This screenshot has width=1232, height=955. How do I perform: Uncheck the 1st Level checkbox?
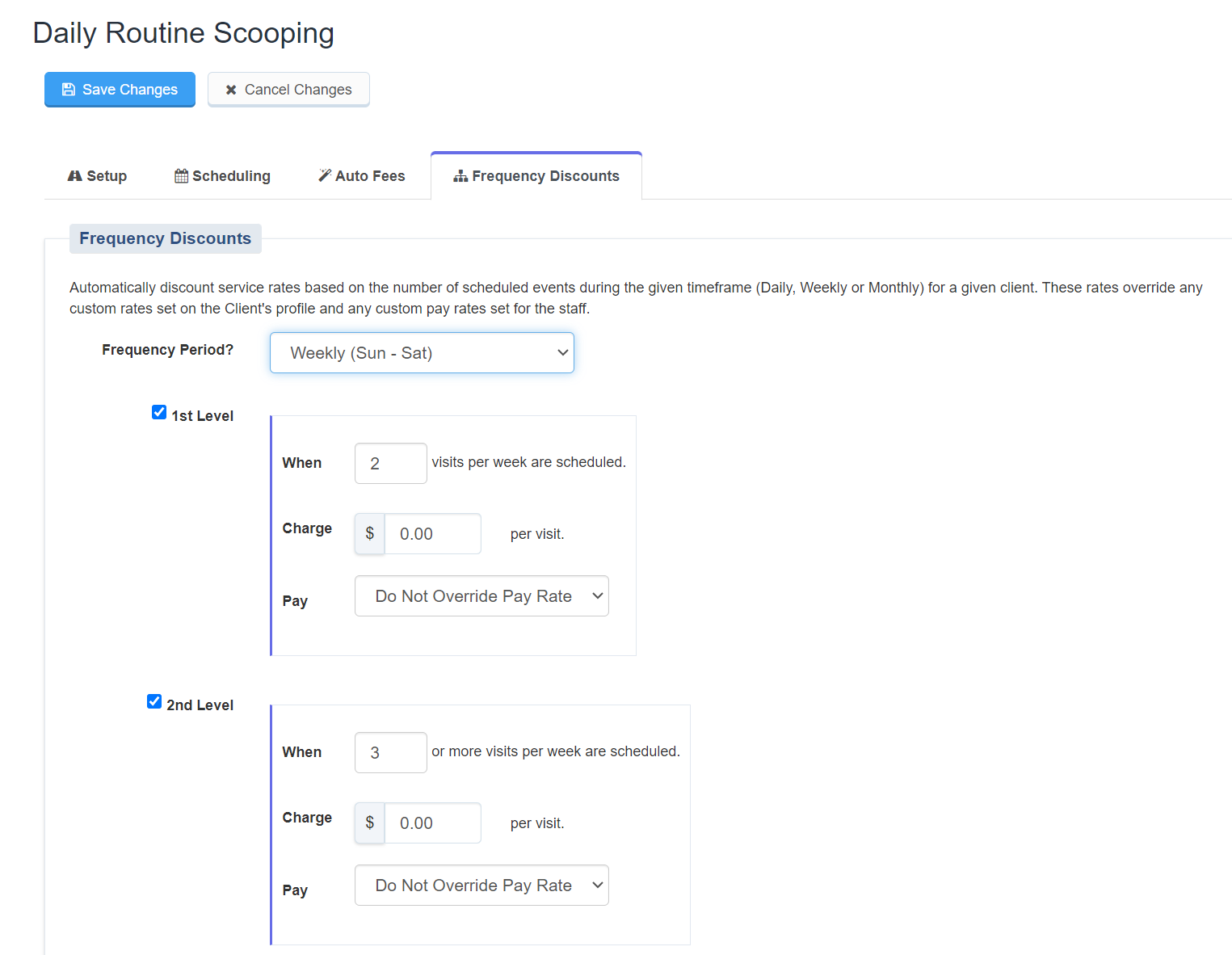(x=159, y=412)
